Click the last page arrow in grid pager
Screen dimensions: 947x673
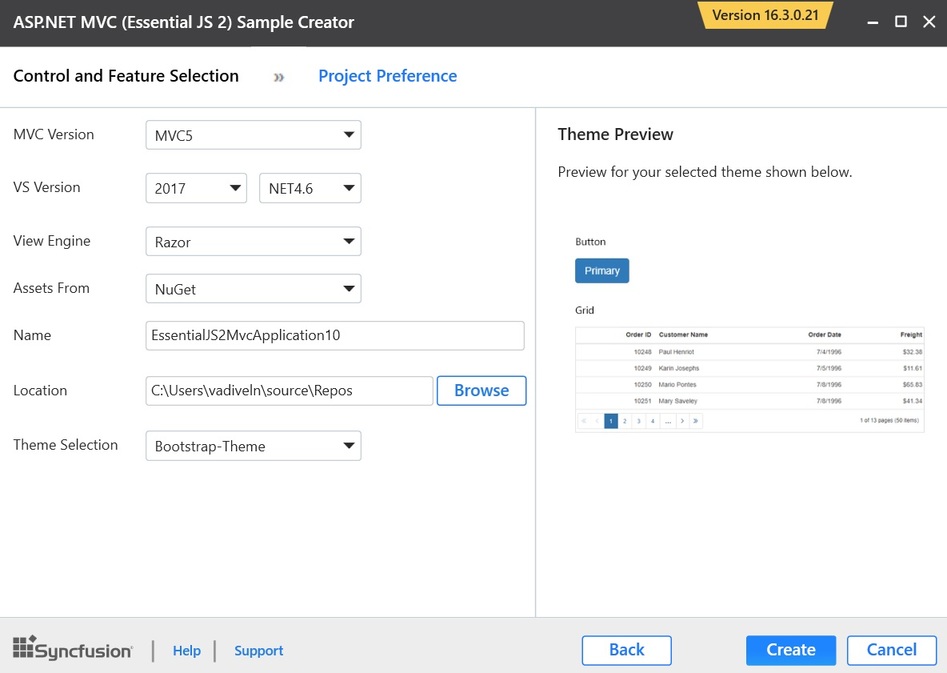696,421
